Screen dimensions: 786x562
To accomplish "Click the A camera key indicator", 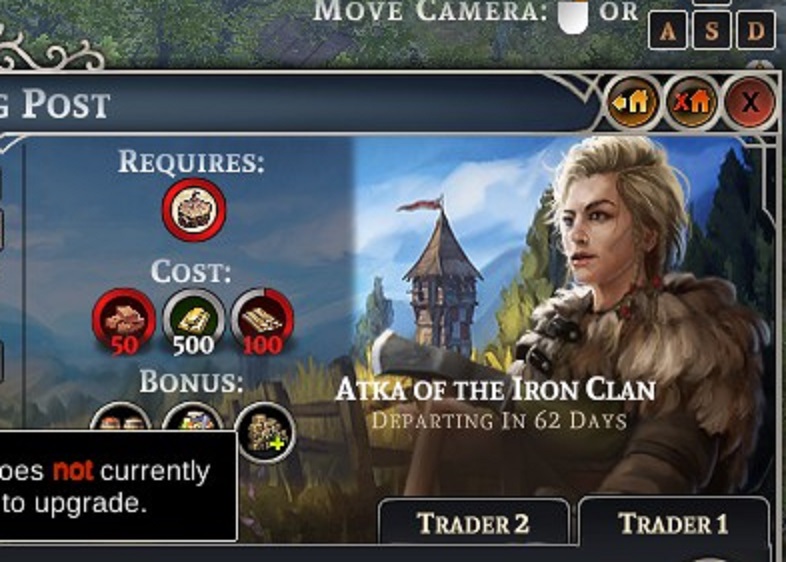I will (x=667, y=31).
